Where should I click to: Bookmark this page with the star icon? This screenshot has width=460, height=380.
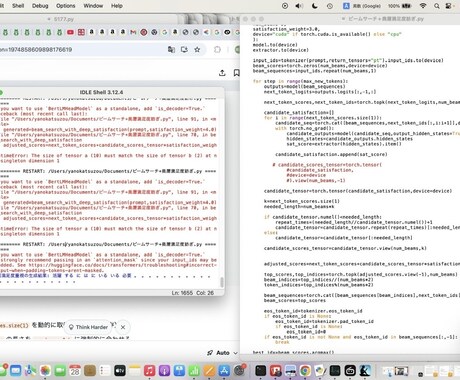[197, 49]
